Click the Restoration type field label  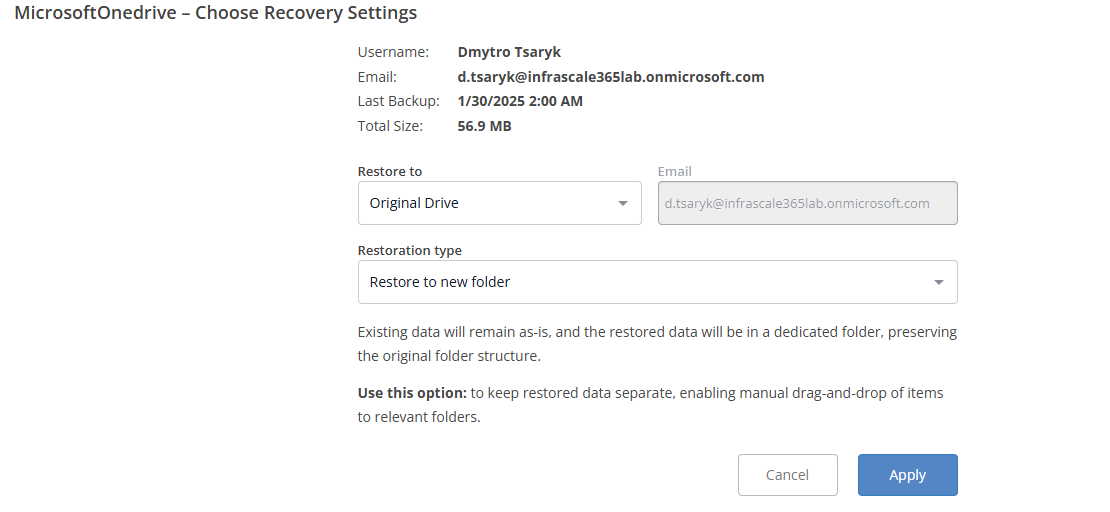pos(410,250)
